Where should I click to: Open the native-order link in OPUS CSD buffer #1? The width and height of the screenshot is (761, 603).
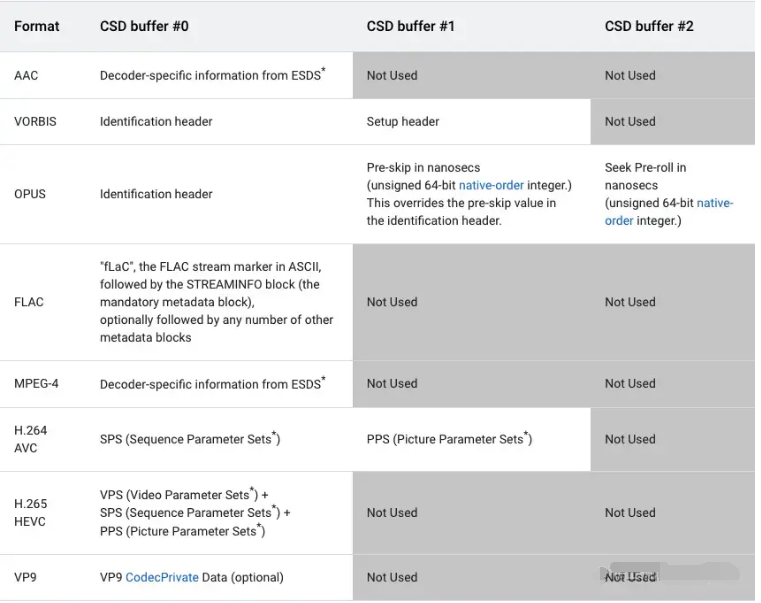tap(491, 185)
